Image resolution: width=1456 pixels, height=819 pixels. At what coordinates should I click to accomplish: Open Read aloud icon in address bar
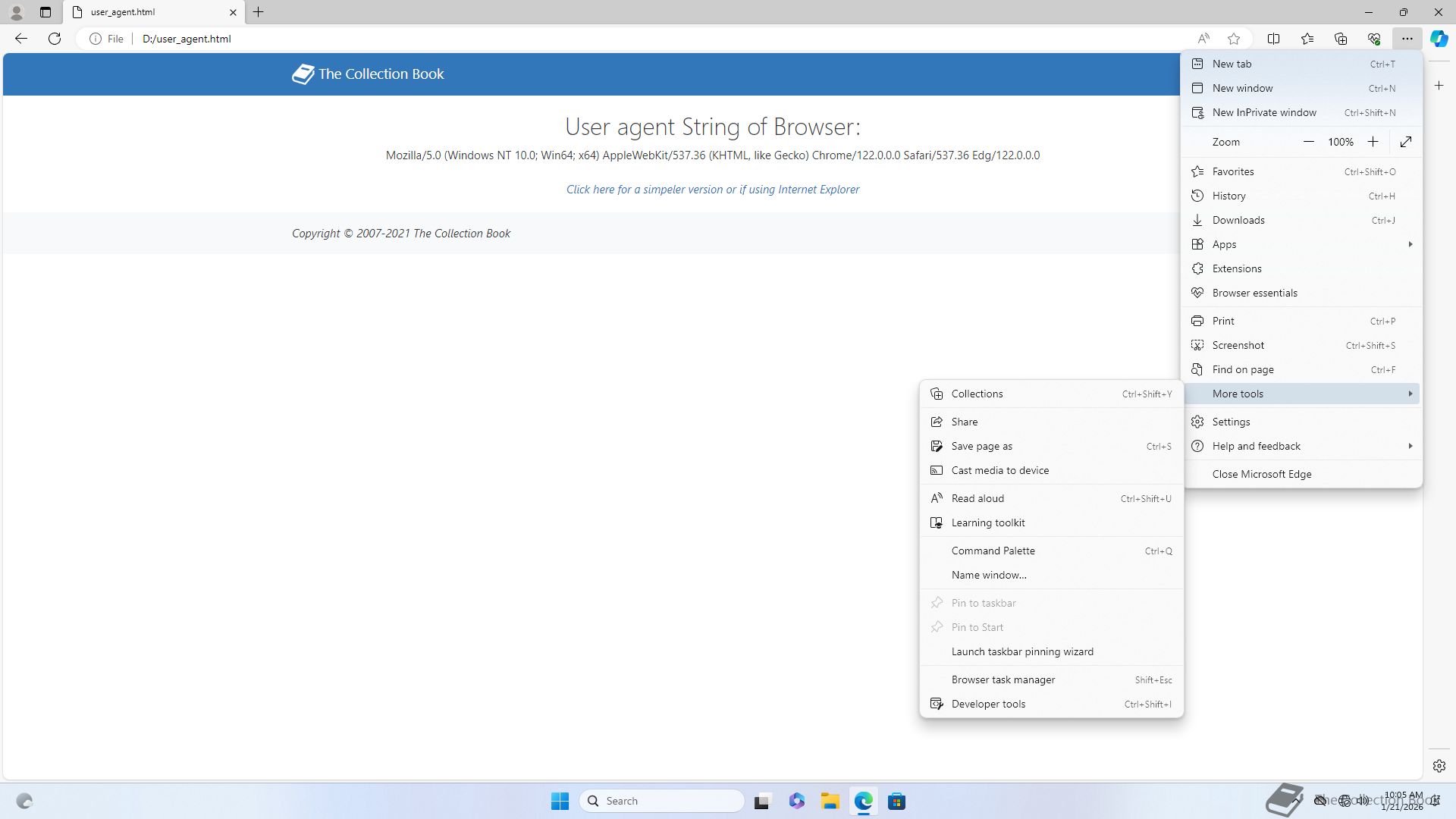(x=1203, y=39)
